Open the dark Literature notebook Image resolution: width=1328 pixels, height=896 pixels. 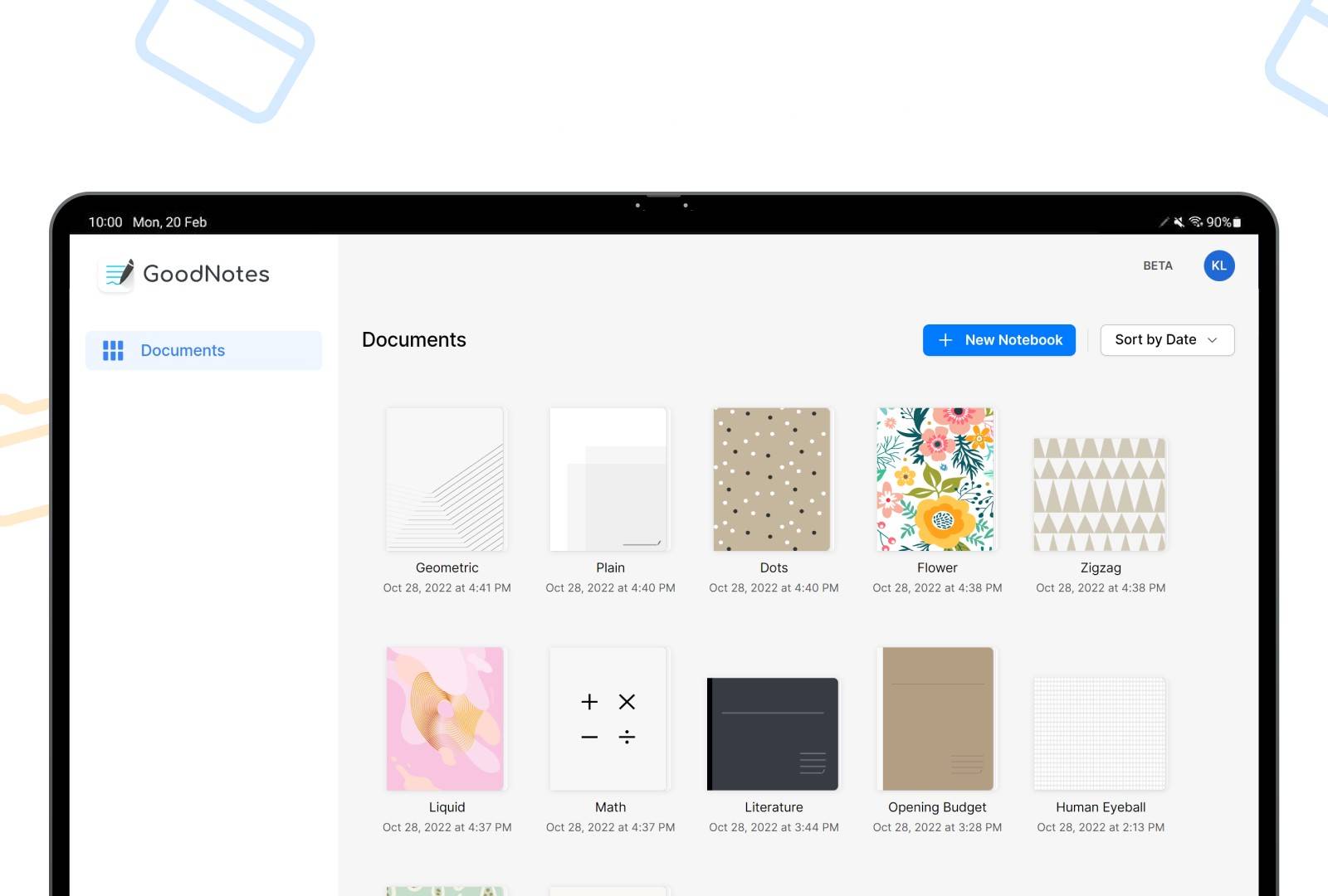coord(772,734)
